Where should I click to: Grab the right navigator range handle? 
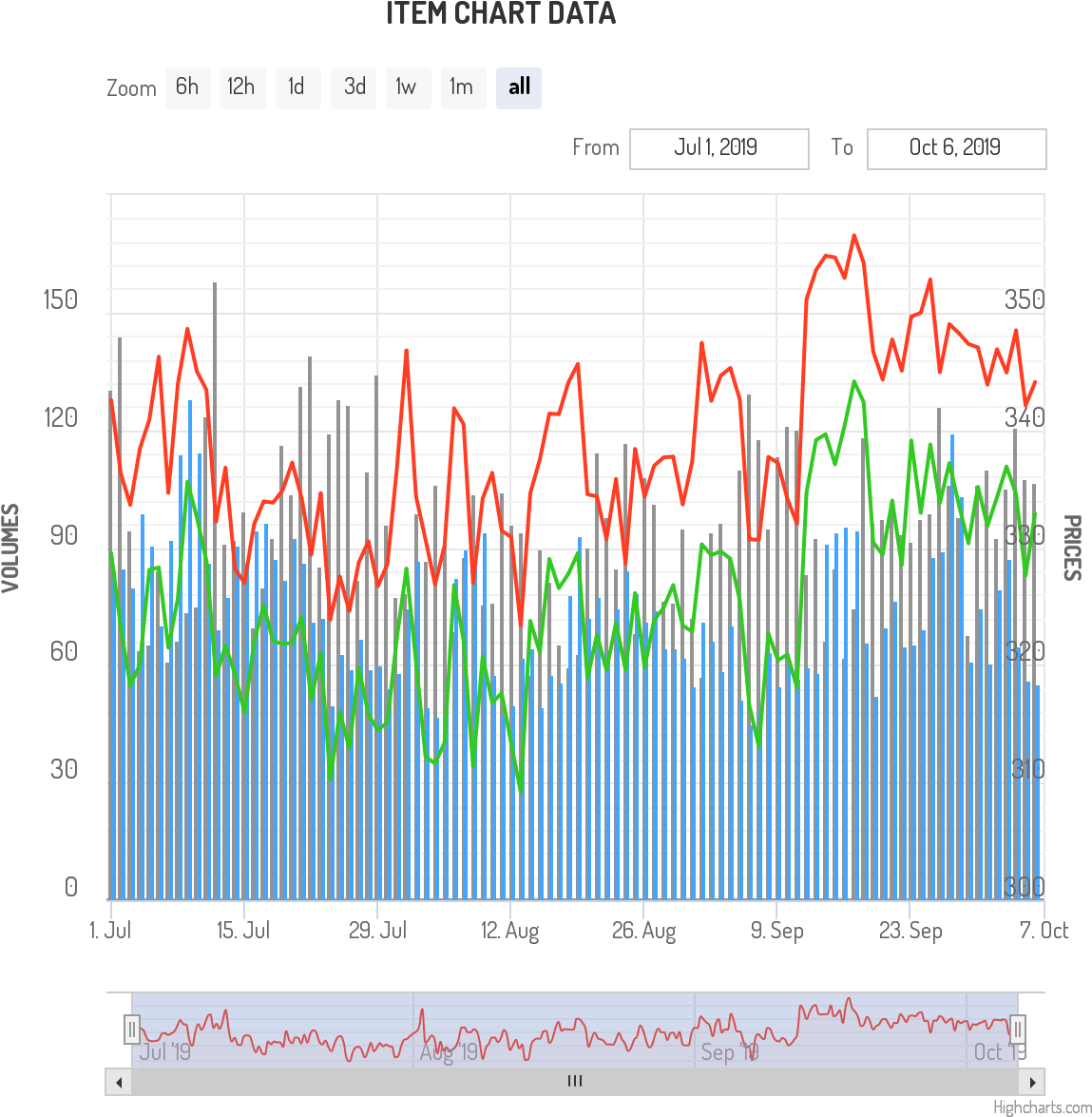point(1018,1030)
